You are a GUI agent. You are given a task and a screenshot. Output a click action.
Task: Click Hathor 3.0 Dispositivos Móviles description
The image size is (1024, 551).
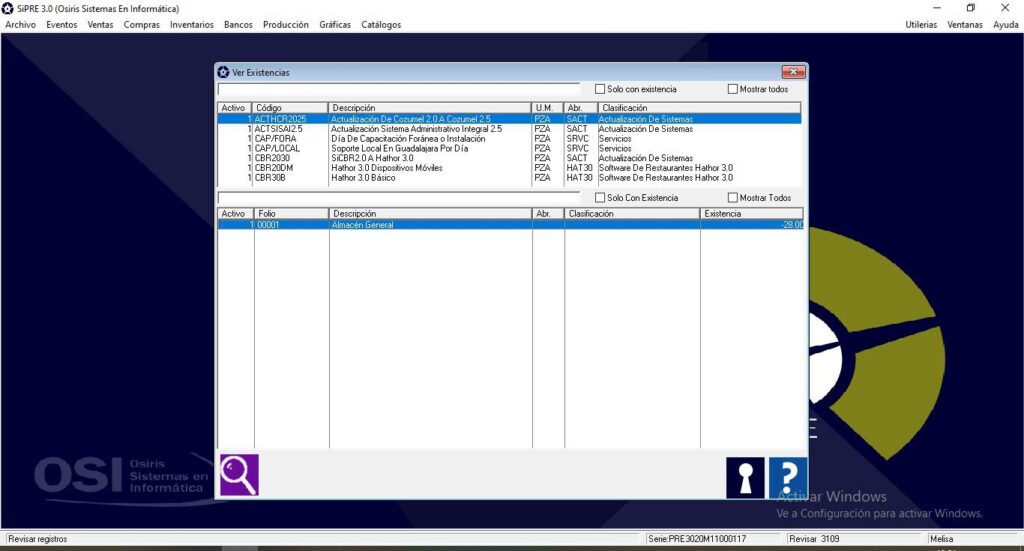[x=387, y=168]
